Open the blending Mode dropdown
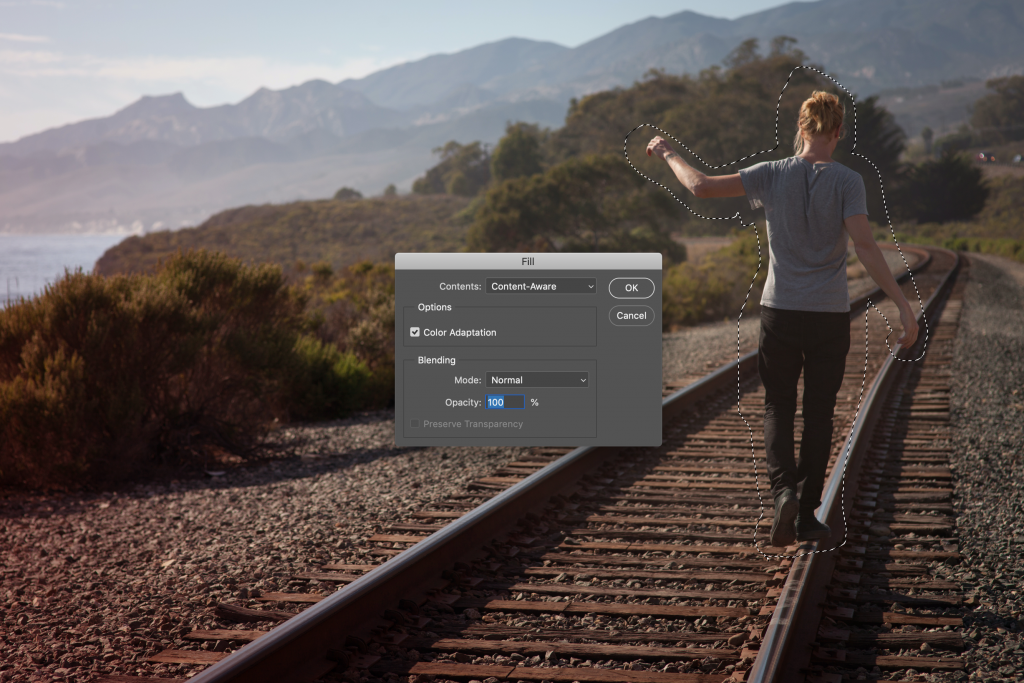 537,380
